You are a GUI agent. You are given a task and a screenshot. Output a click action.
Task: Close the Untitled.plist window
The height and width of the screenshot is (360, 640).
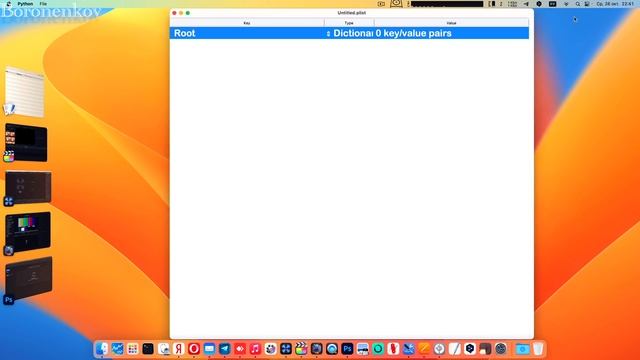[x=174, y=13]
